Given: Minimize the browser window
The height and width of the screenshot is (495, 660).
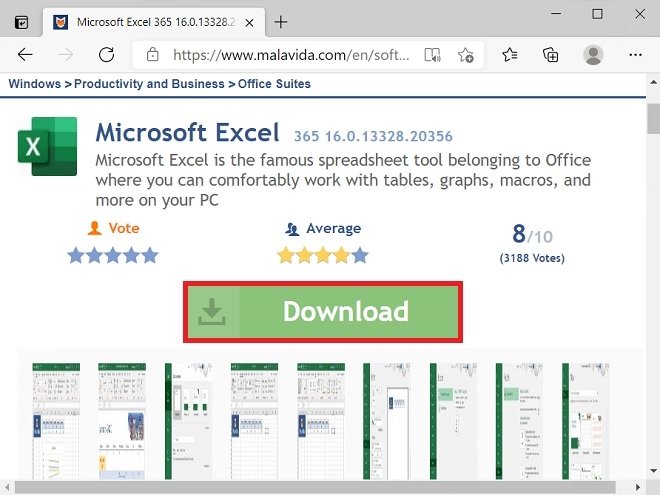Looking at the screenshot, I should click(x=556, y=14).
